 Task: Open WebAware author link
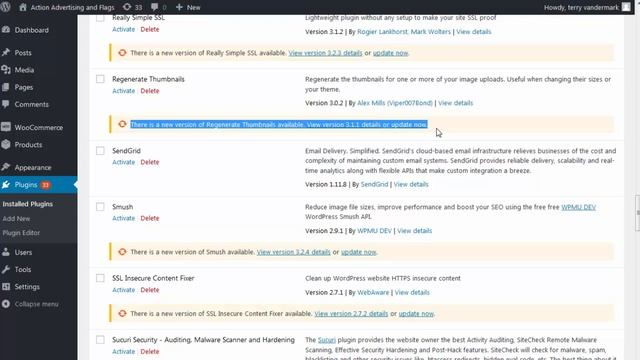373,292
